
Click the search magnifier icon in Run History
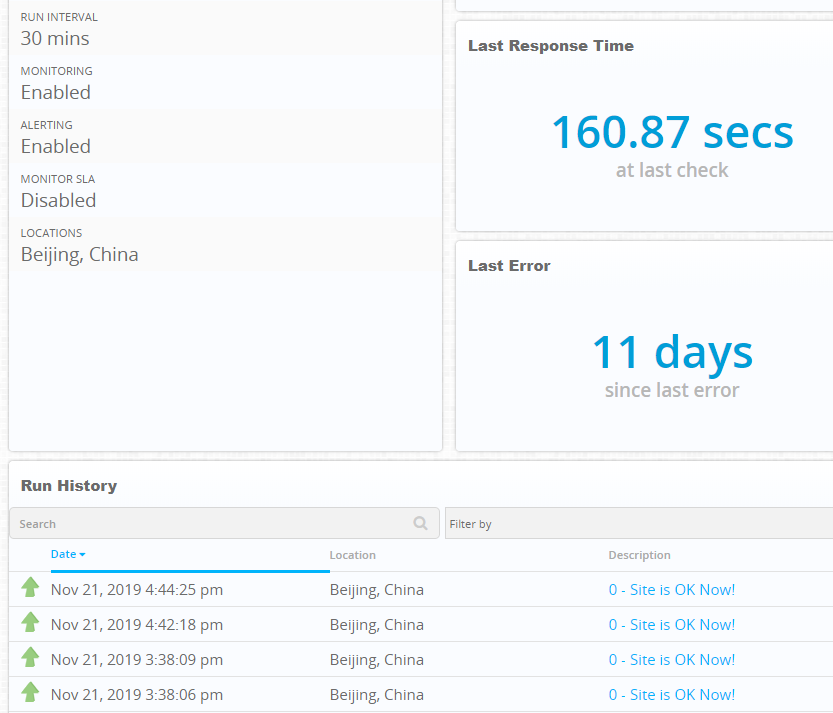421,523
